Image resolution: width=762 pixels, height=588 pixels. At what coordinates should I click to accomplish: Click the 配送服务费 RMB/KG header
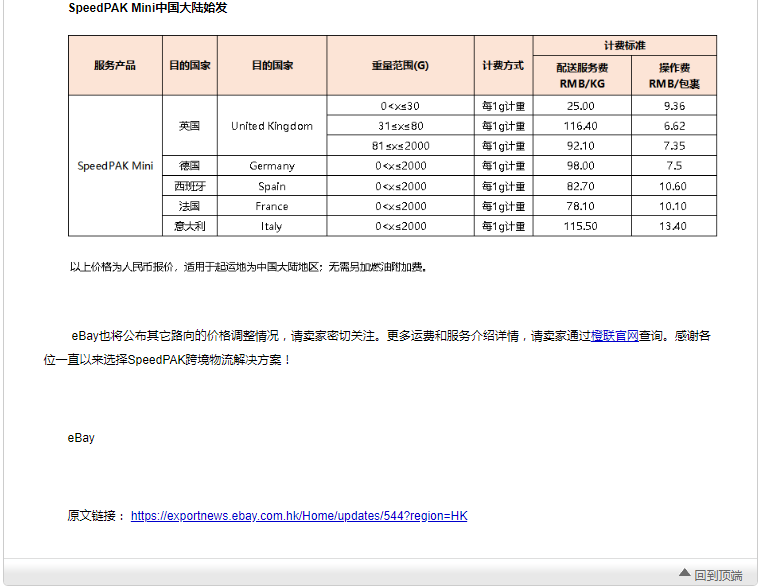point(582,75)
